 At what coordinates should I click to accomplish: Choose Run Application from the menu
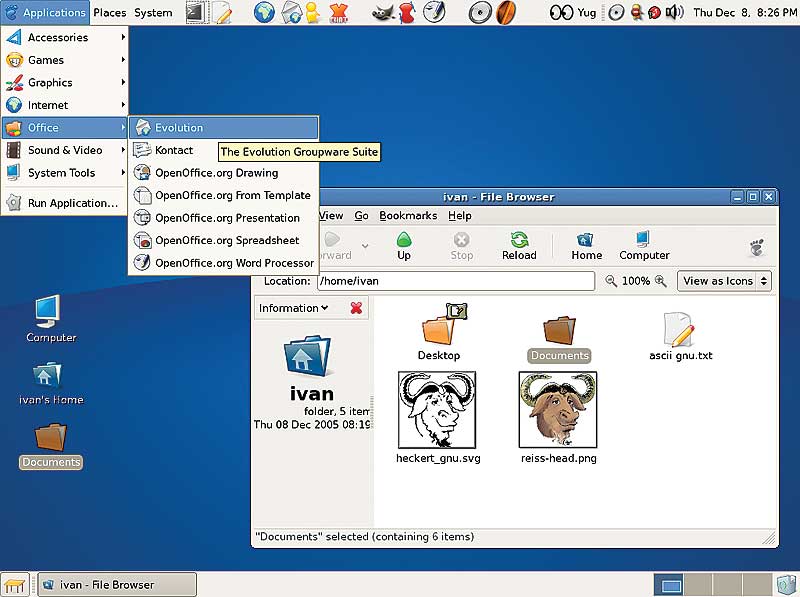[65, 203]
